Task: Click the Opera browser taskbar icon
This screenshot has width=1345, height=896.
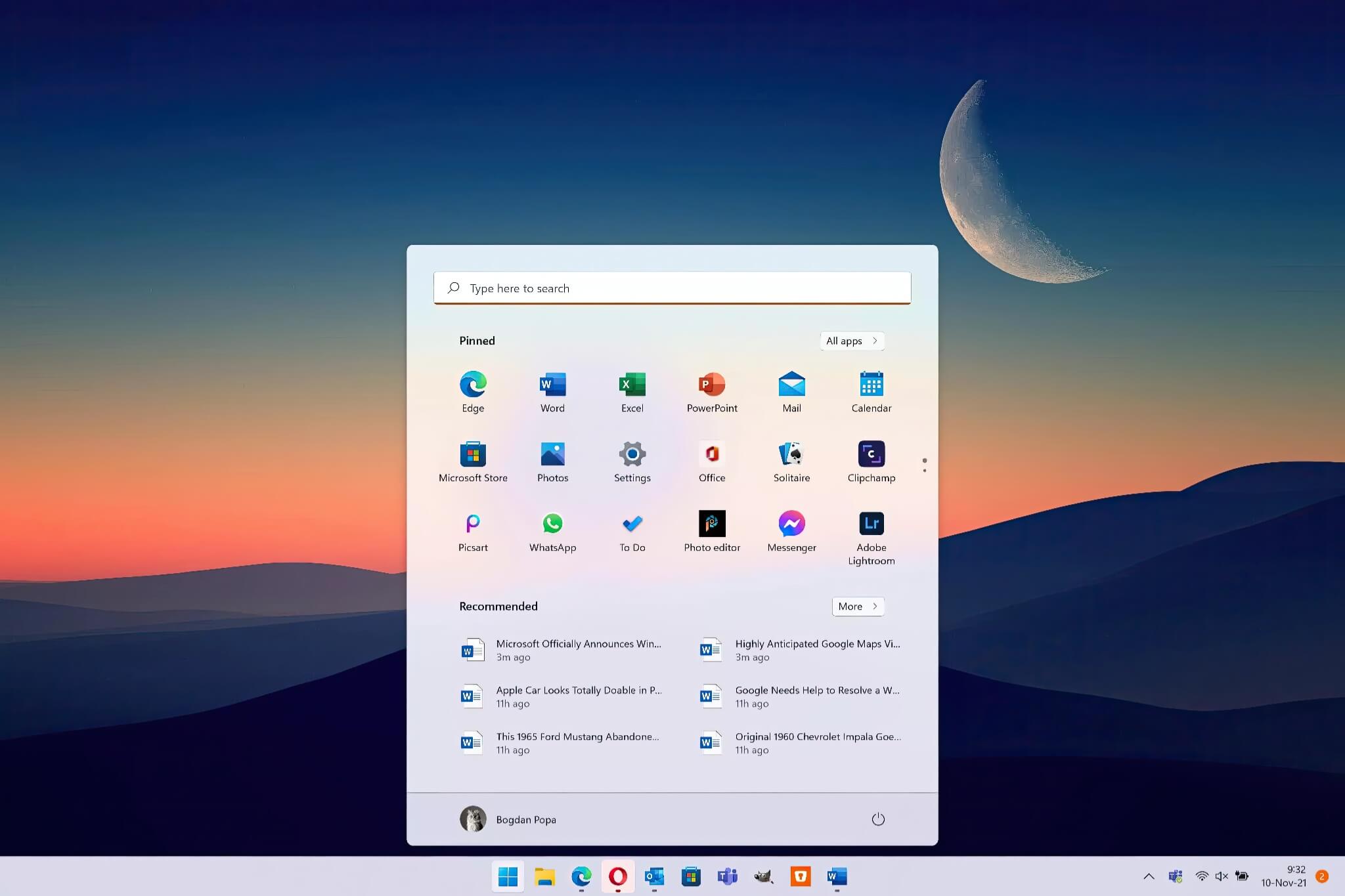Action: [617, 876]
